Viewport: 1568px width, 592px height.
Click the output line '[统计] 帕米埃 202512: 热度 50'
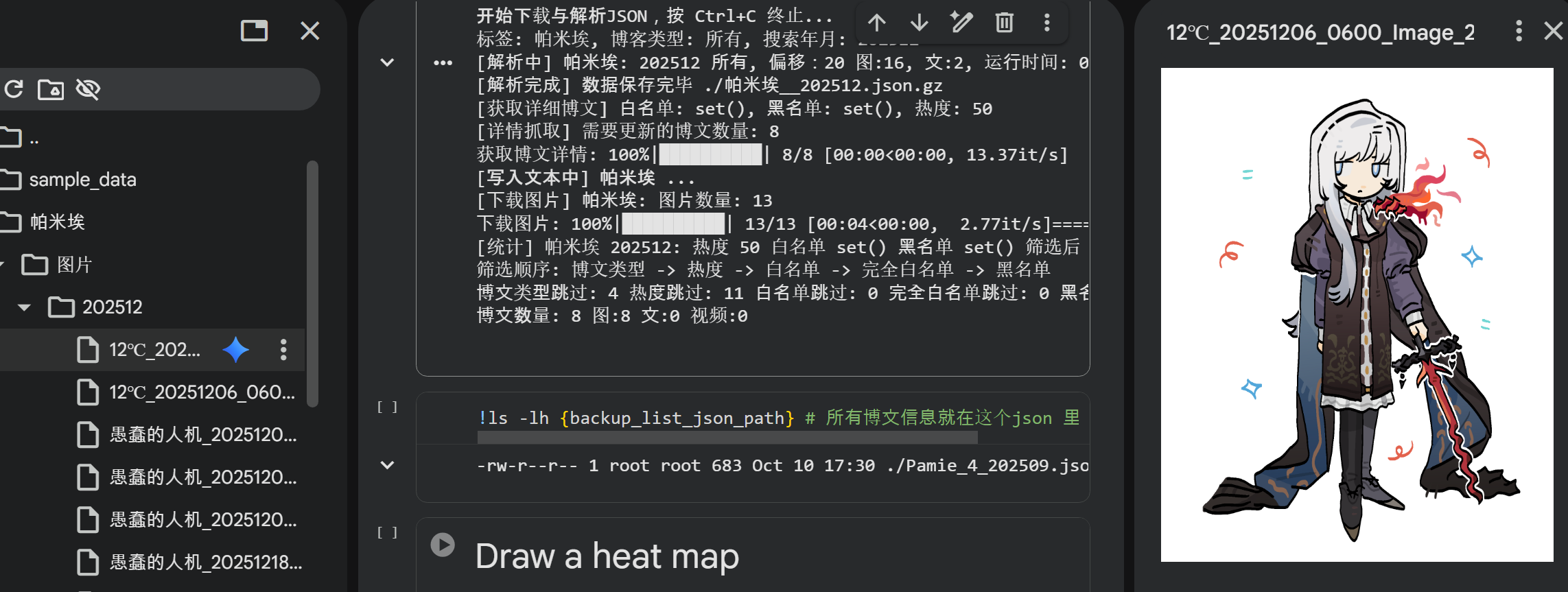[x=779, y=247]
